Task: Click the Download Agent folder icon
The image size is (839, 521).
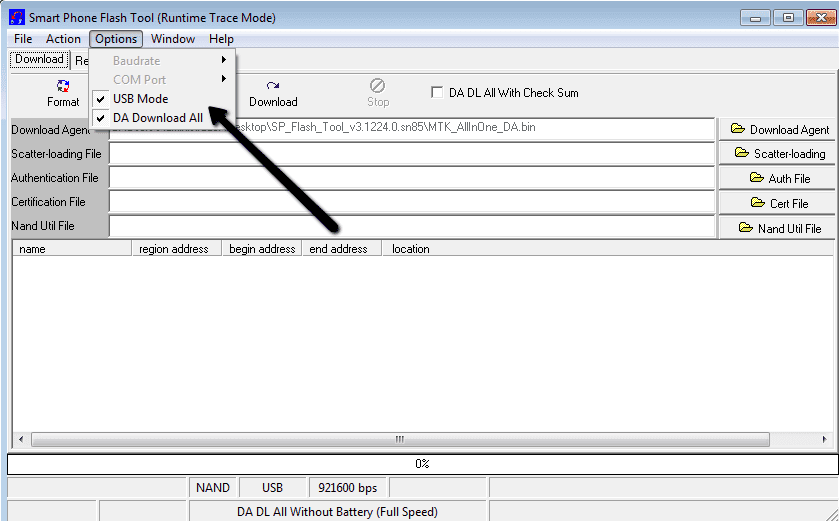Action: point(738,129)
